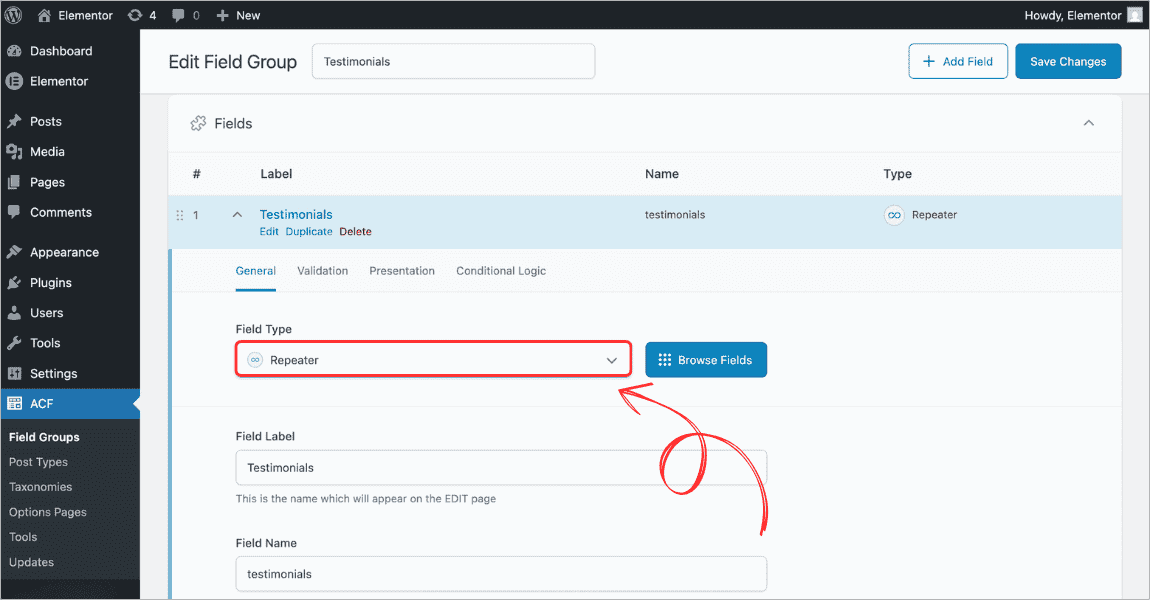Viewport: 1150px width, 600px height.
Task: Click the Posts pushpin icon
Action: point(14,121)
